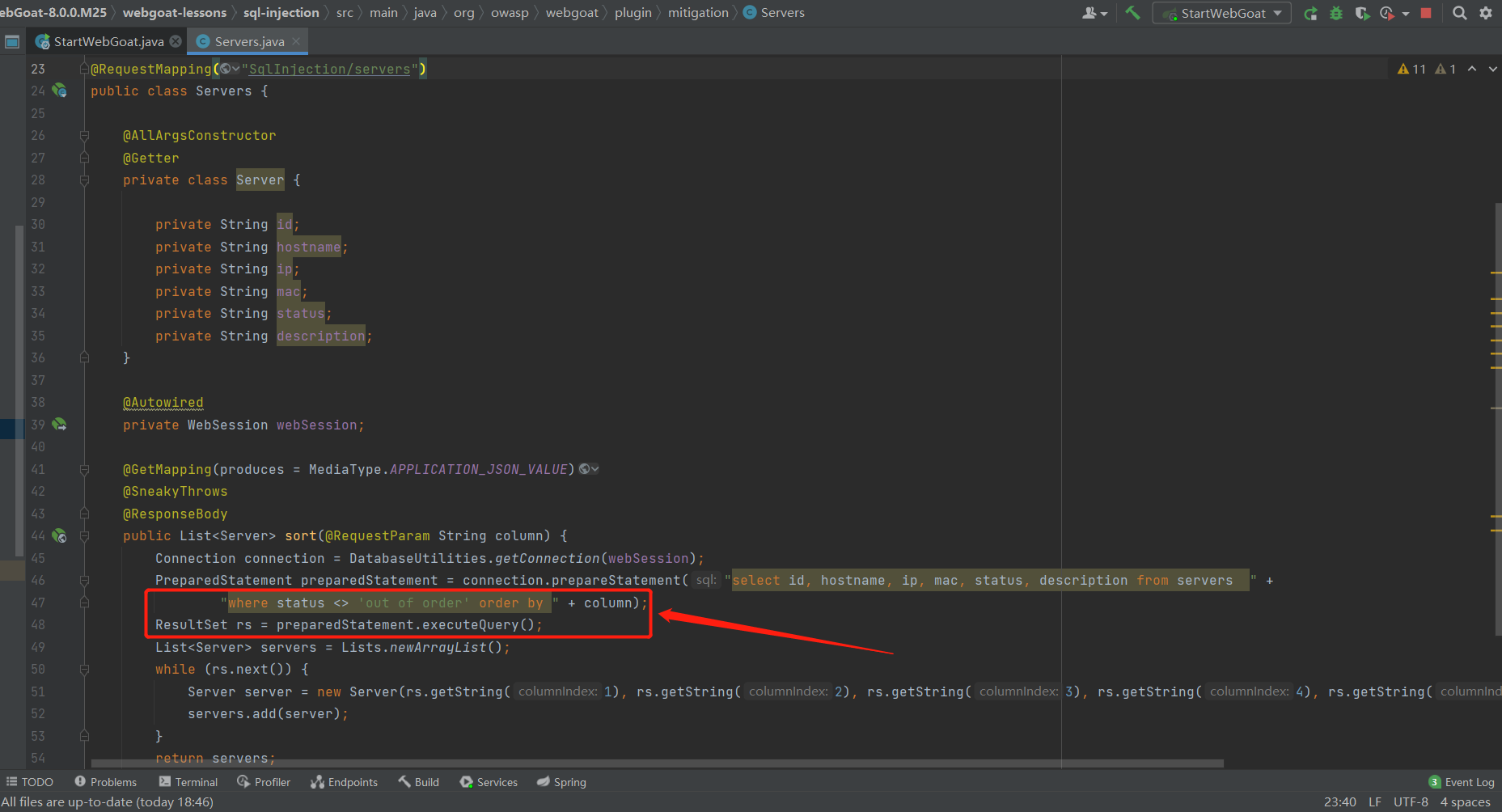Open IDE Settings gear icon
Viewport: 1502px width, 812px height.
pos(1486,13)
